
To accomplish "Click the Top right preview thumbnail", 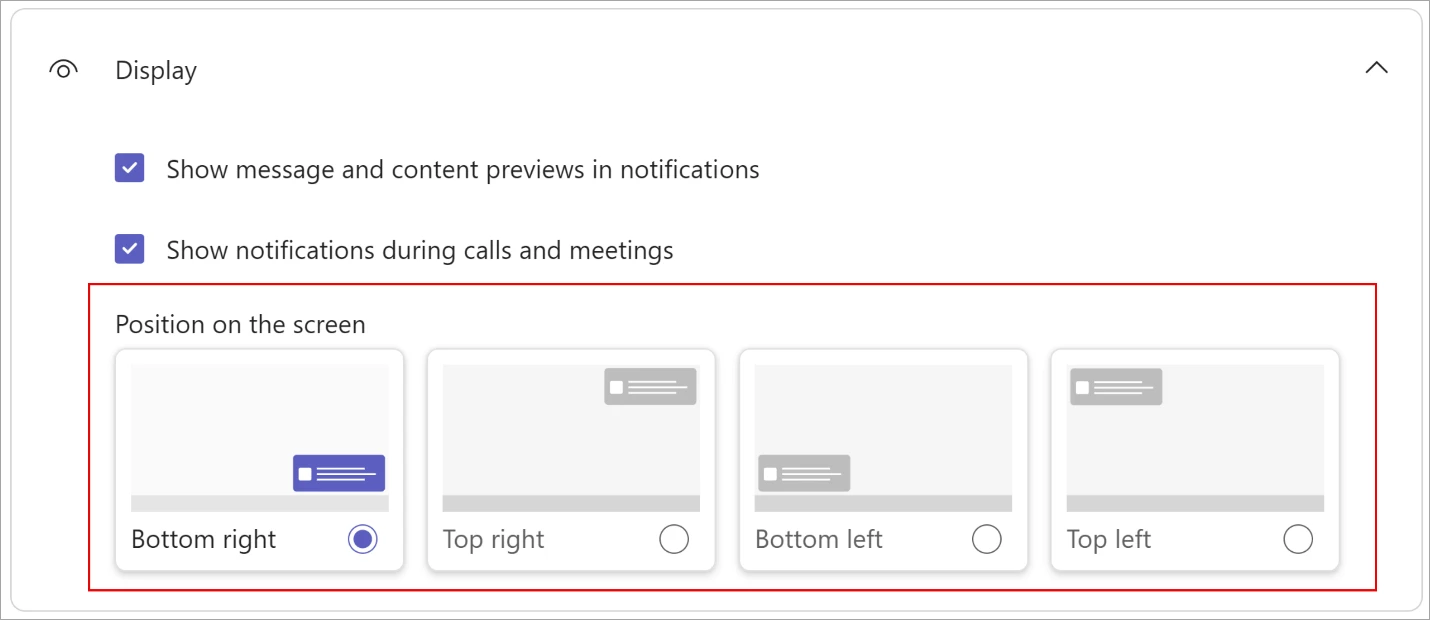I will click(571, 438).
